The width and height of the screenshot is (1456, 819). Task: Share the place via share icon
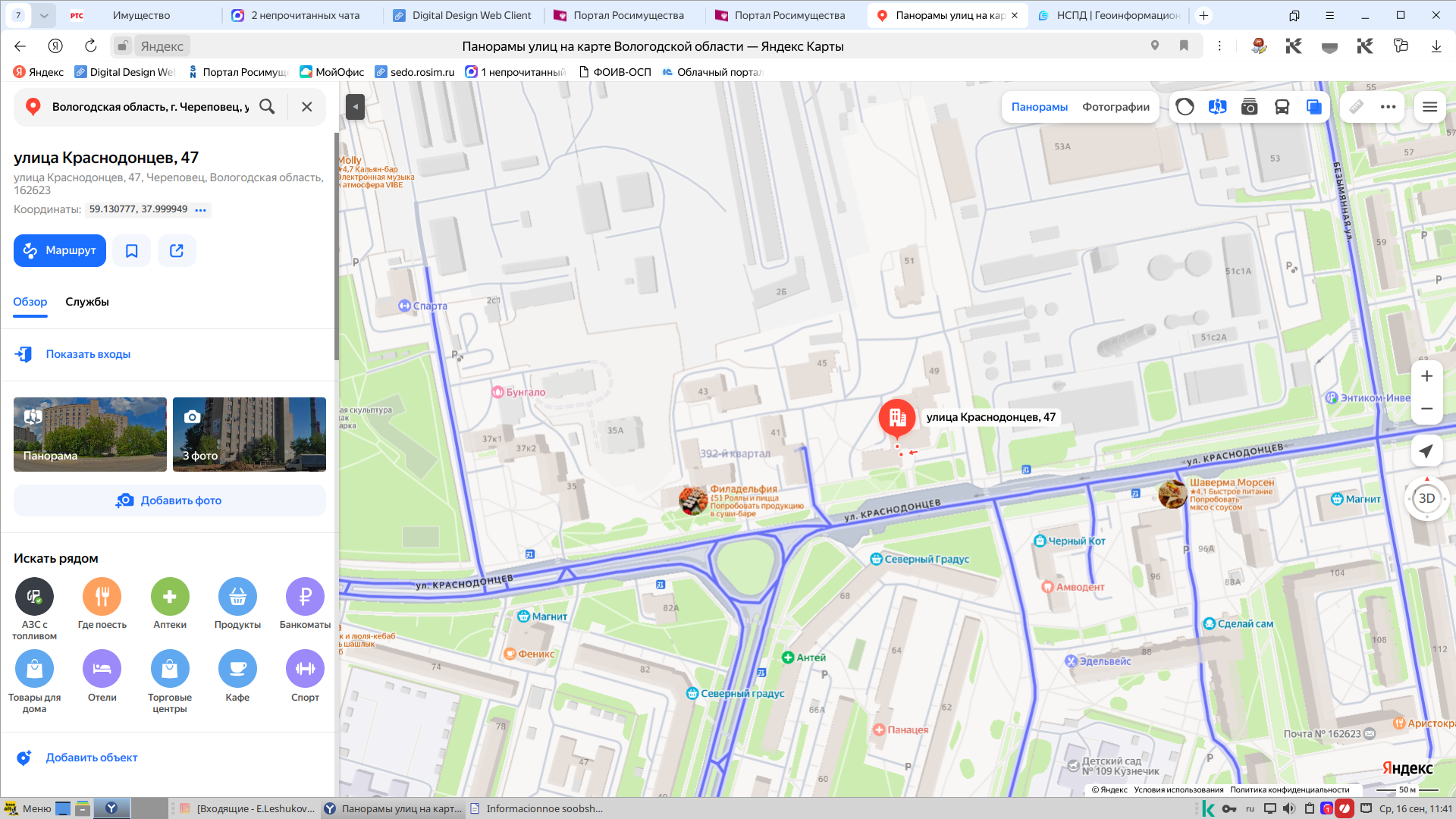tap(177, 250)
